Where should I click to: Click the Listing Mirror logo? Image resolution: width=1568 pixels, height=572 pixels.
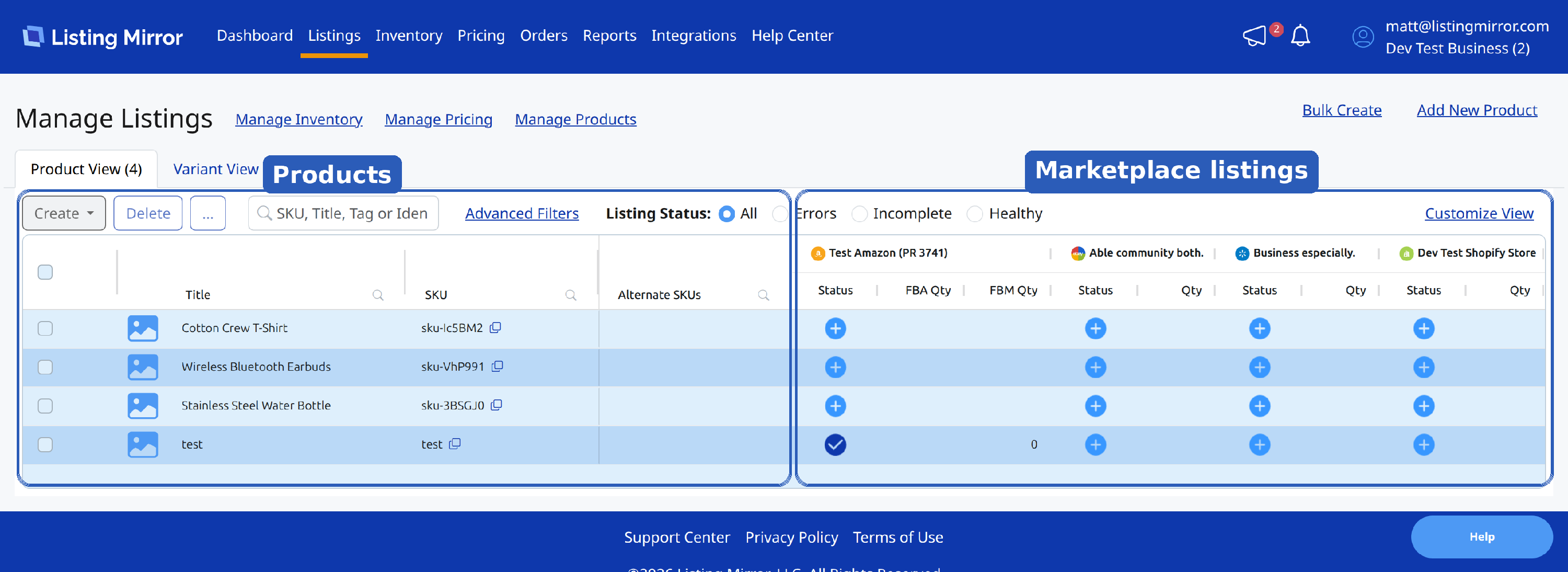coord(102,37)
